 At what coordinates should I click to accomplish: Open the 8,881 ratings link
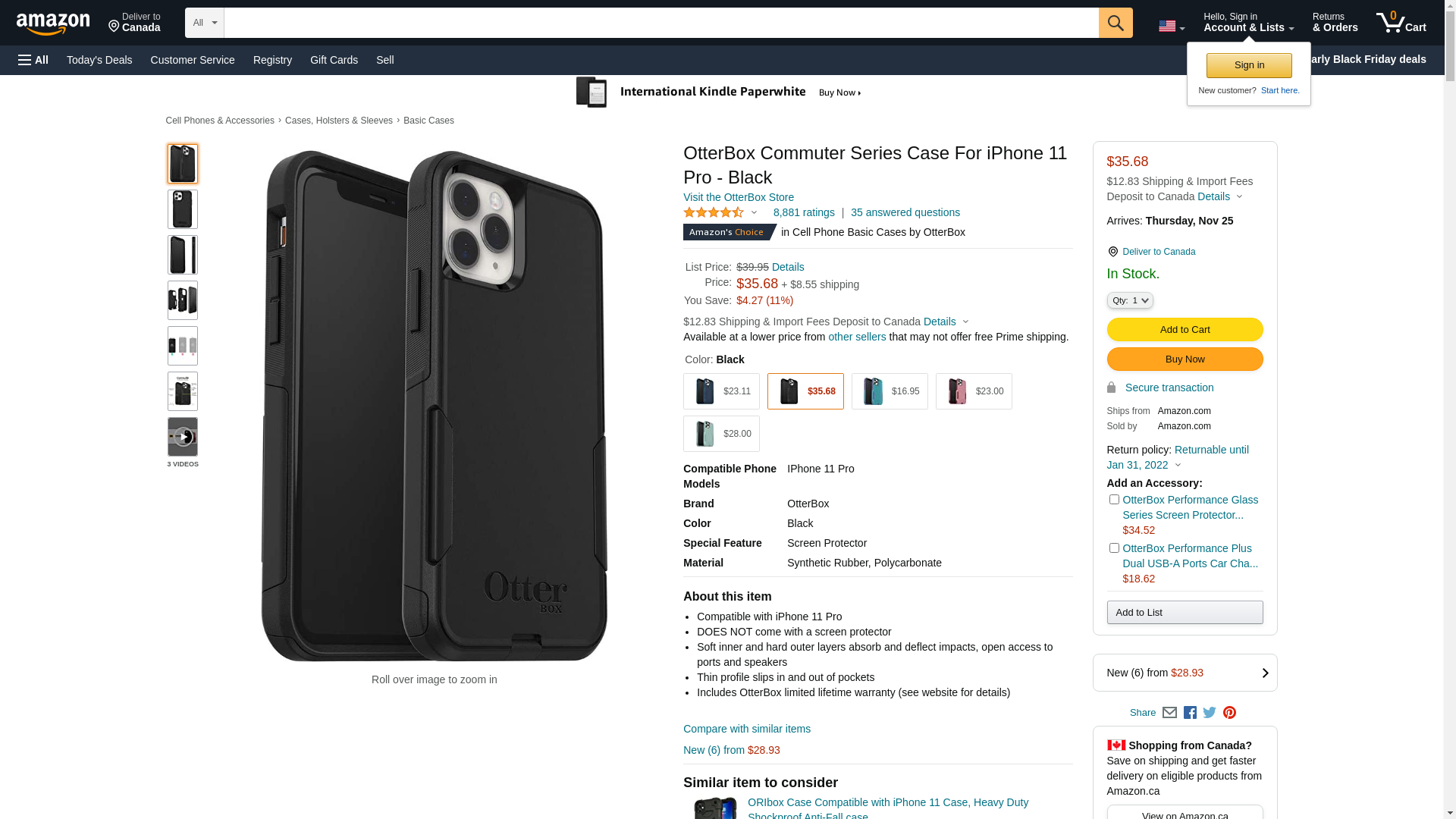[x=804, y=212]
